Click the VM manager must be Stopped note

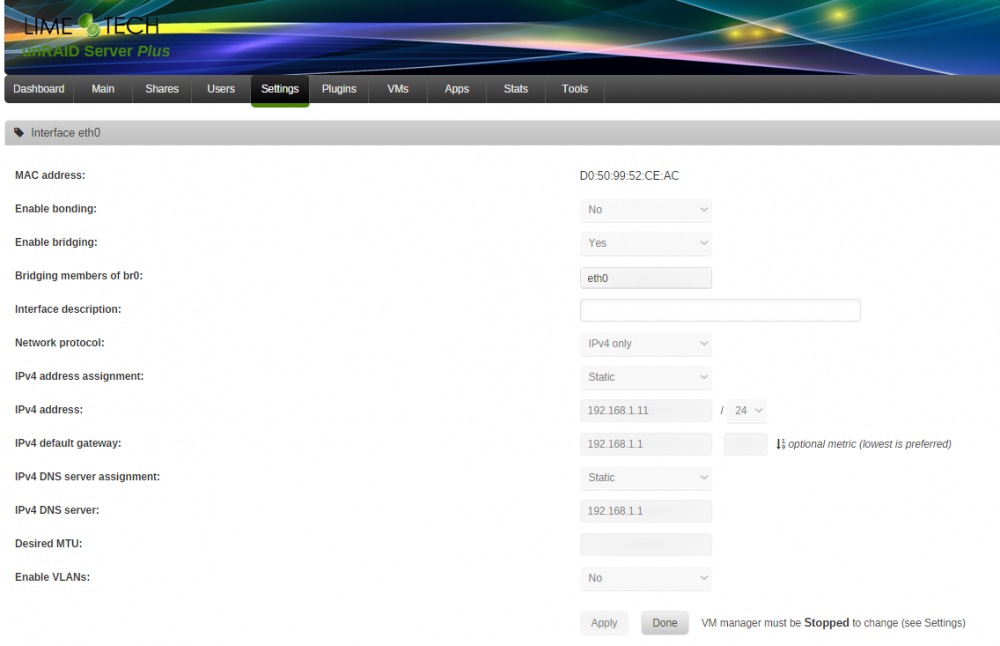[x=834, y=623]
